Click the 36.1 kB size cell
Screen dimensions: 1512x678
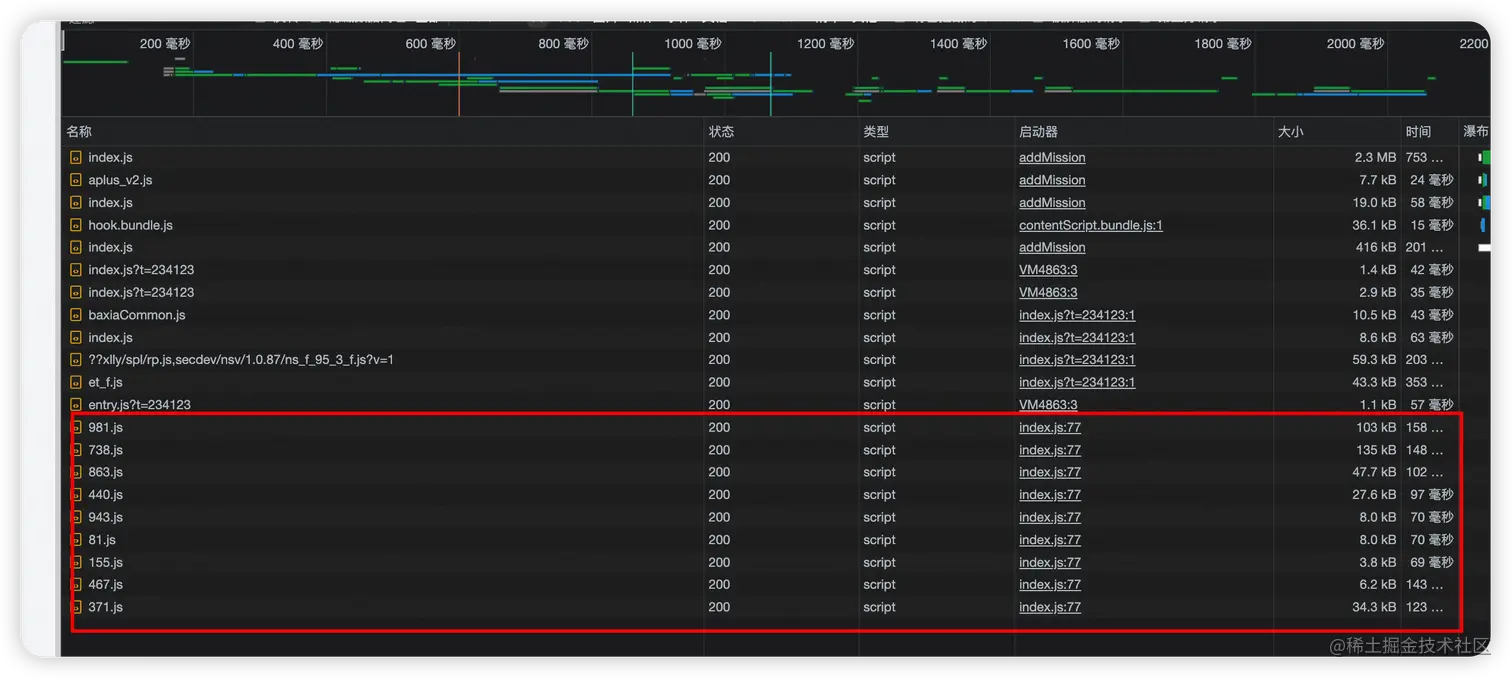(x=1374, y=225)
